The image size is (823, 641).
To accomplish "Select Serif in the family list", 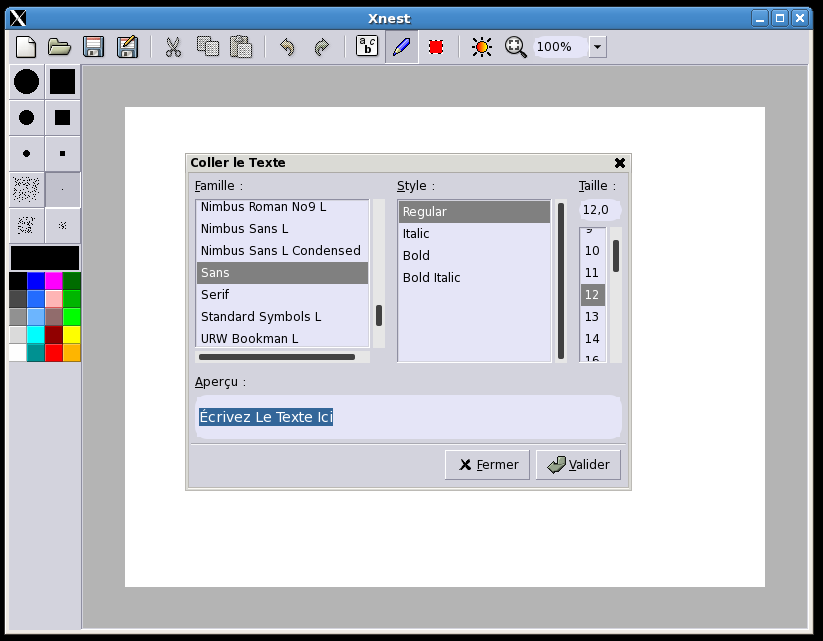I will click(215, 295).
